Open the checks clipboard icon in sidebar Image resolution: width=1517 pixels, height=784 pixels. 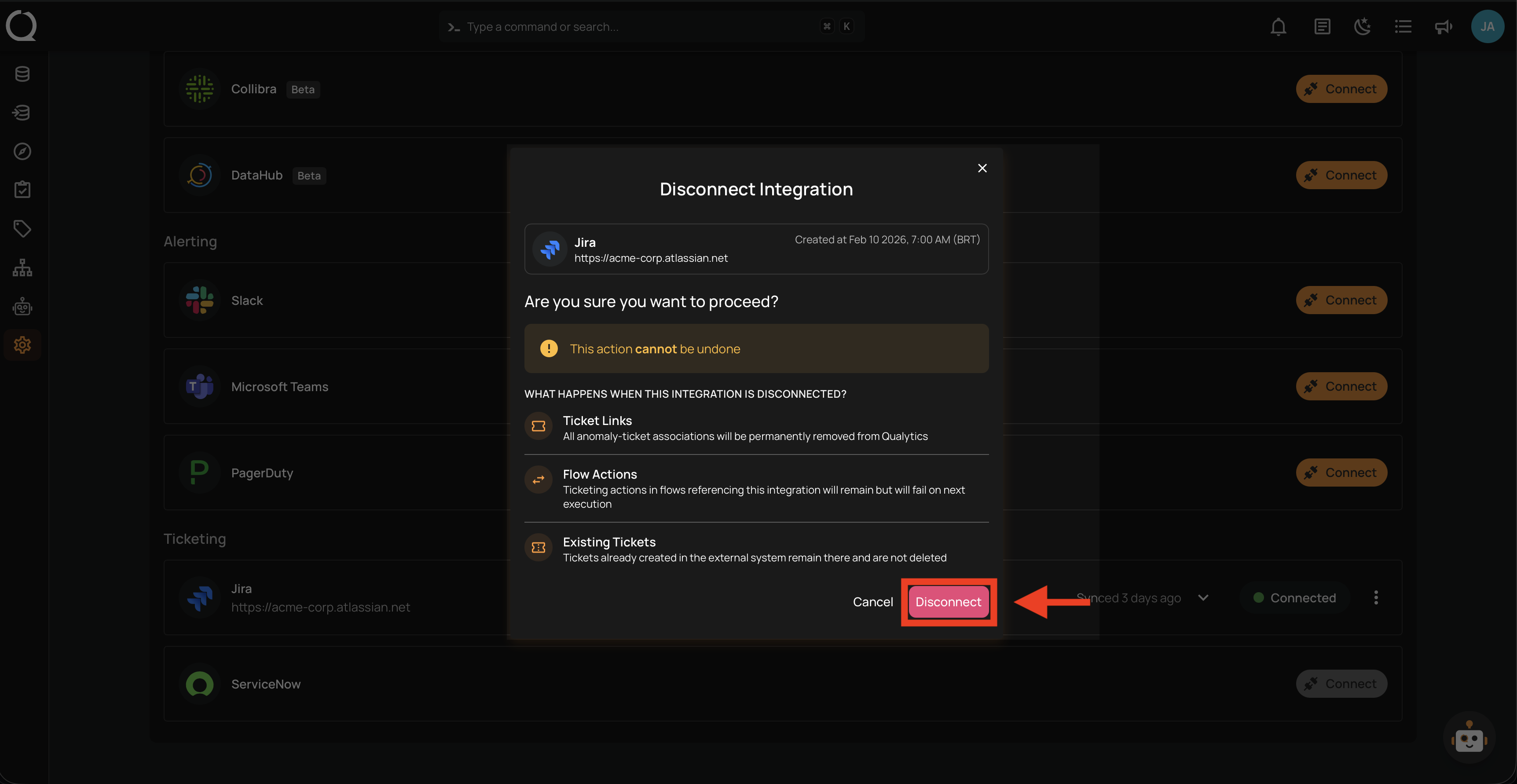click(22, 190)
